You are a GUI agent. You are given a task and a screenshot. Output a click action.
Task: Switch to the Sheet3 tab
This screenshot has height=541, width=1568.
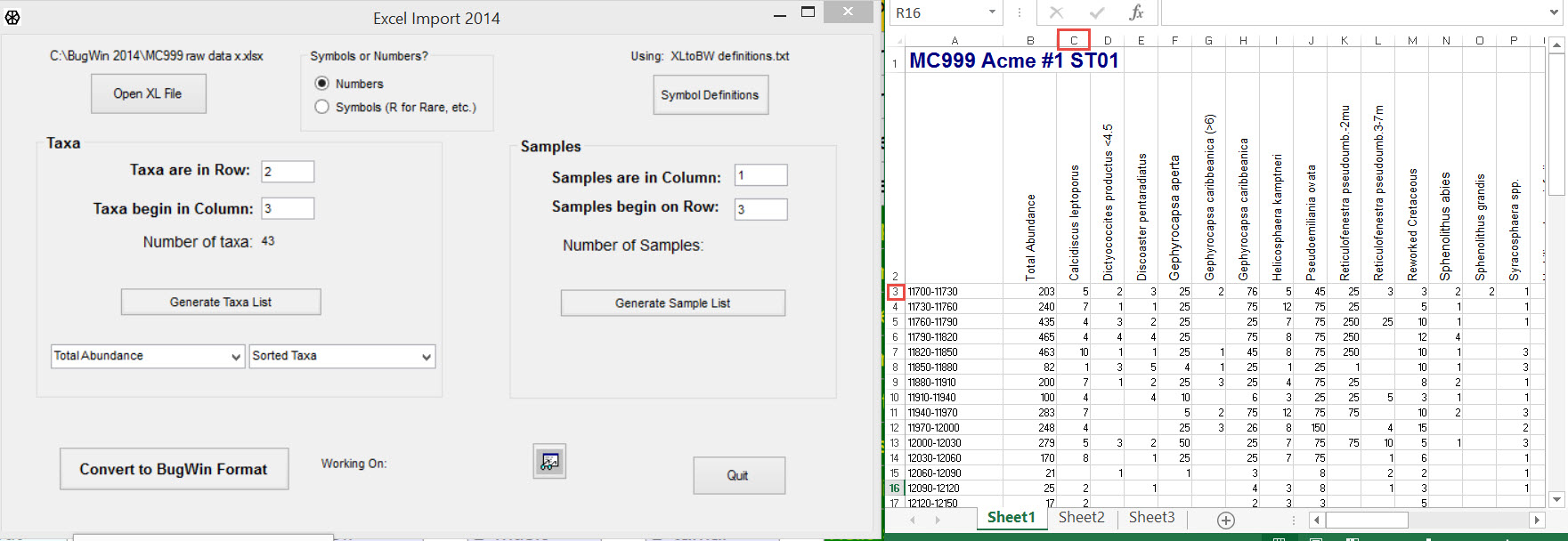[x=1151, y=518]
